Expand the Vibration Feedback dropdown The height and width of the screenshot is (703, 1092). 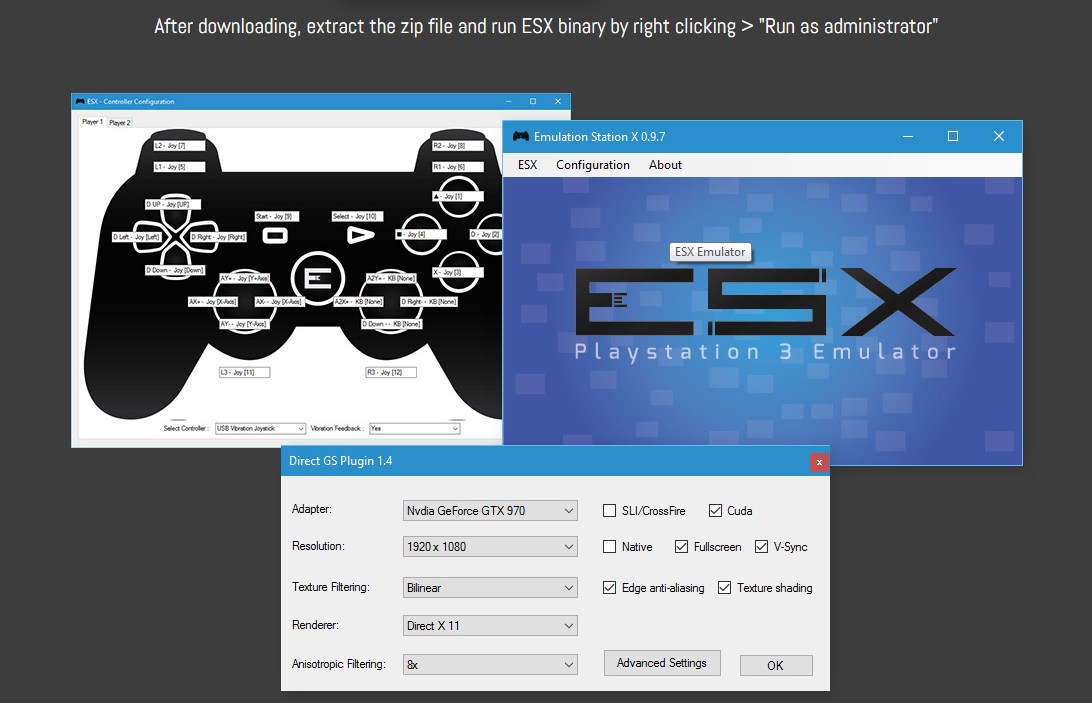point(414,428)
